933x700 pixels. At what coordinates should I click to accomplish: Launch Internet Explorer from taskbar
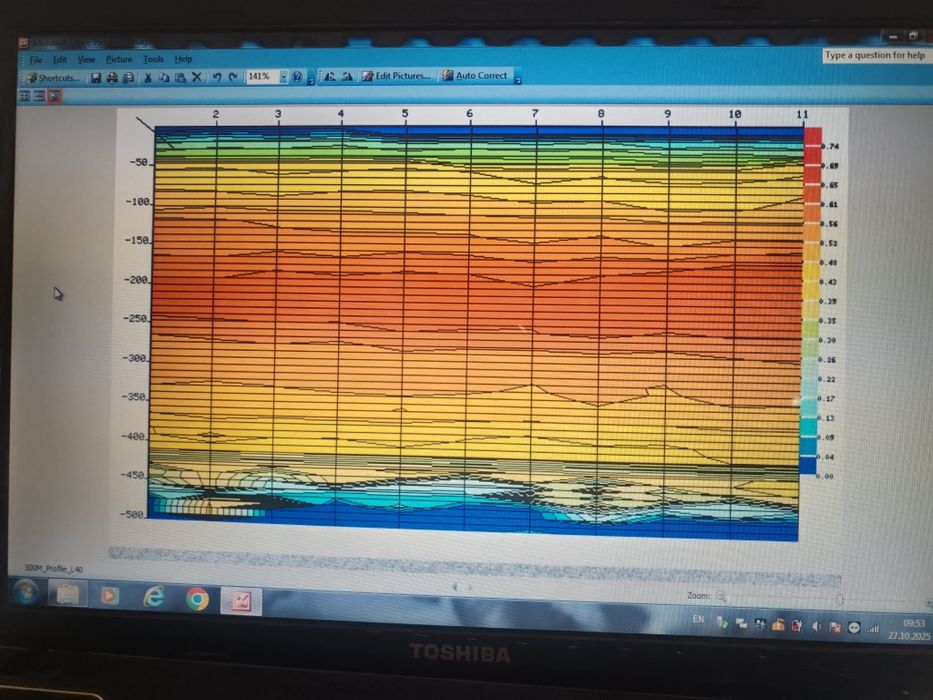pyautogui.click(x=154, y=597)
